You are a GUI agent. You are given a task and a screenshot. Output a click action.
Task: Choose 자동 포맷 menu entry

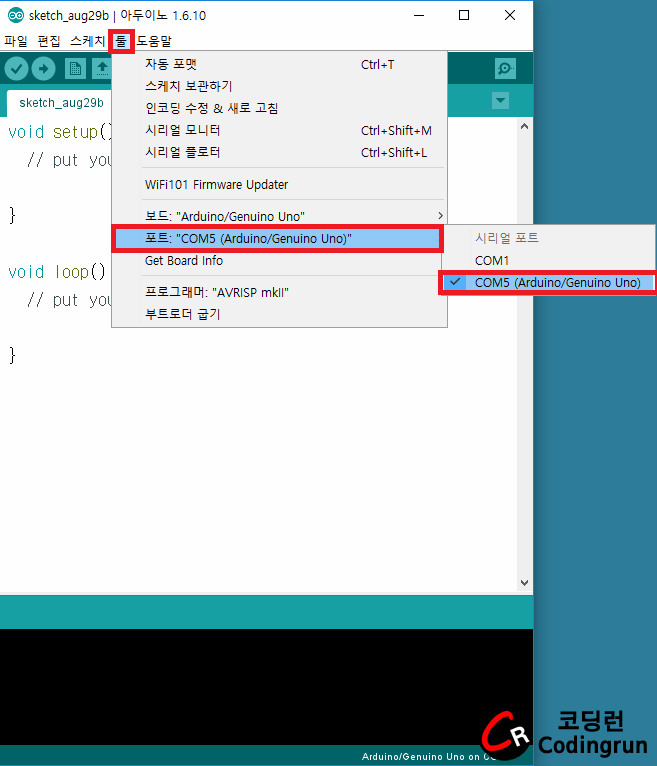[x=279, y=64]
